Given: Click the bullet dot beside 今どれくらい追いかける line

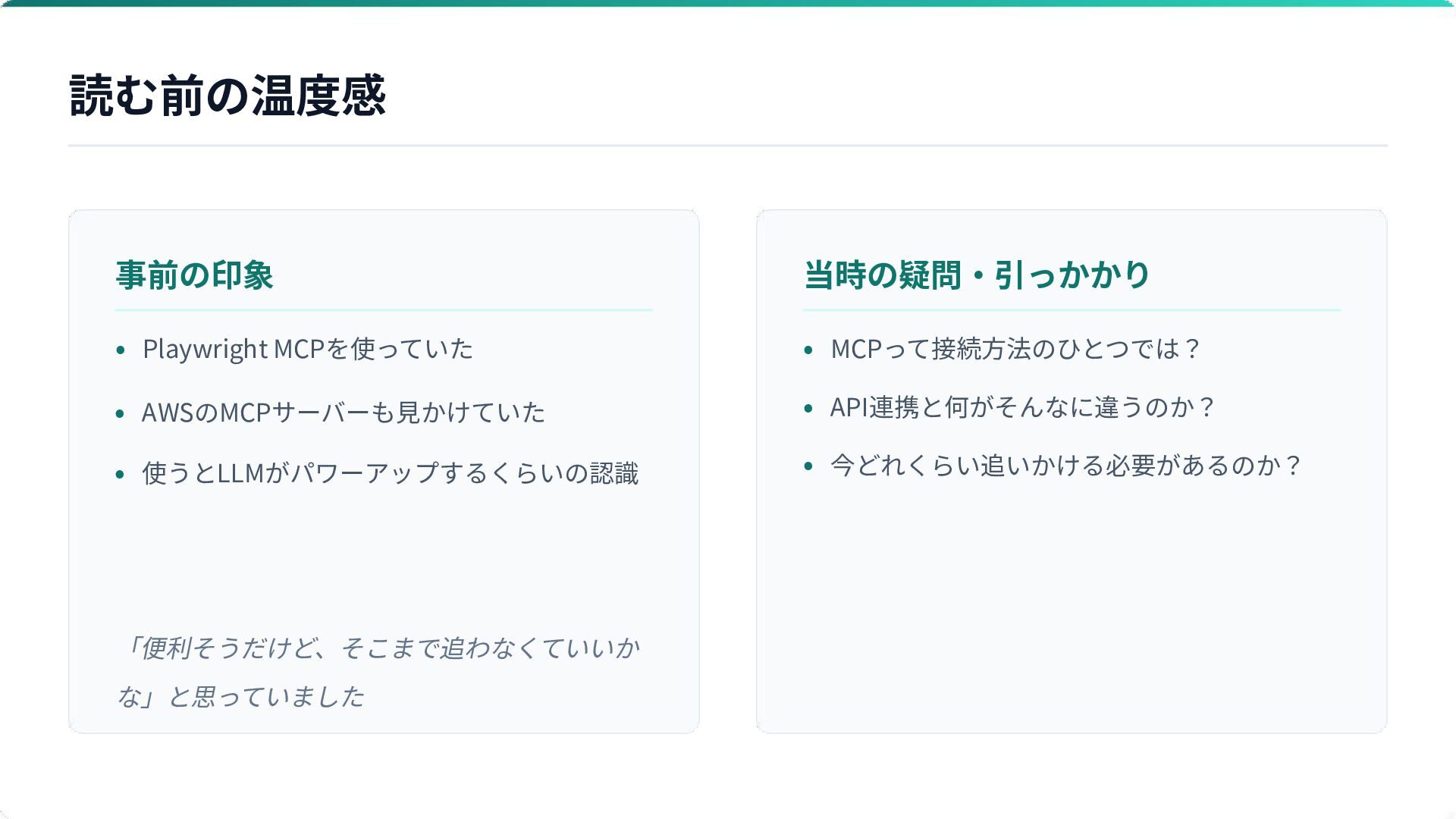Looking at the screenshot, I should point(808,466).
